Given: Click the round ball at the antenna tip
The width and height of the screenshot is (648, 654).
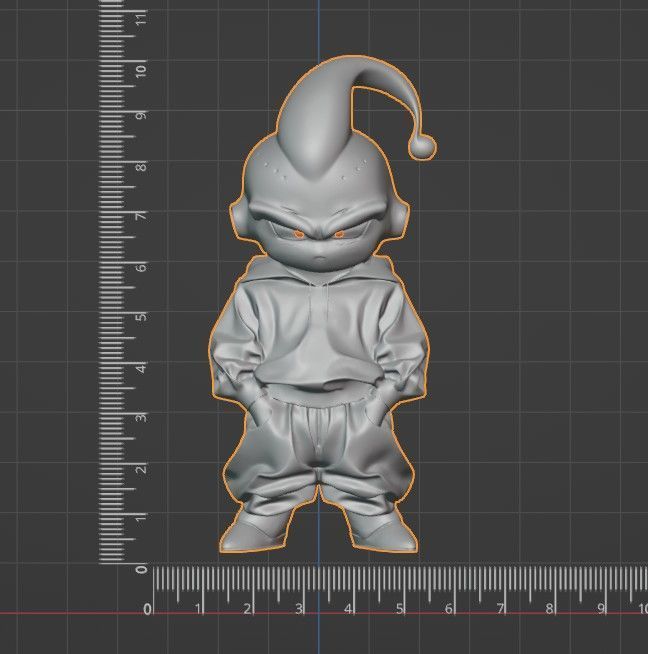Looking at the screenshot, I should (x=422, y=147).
